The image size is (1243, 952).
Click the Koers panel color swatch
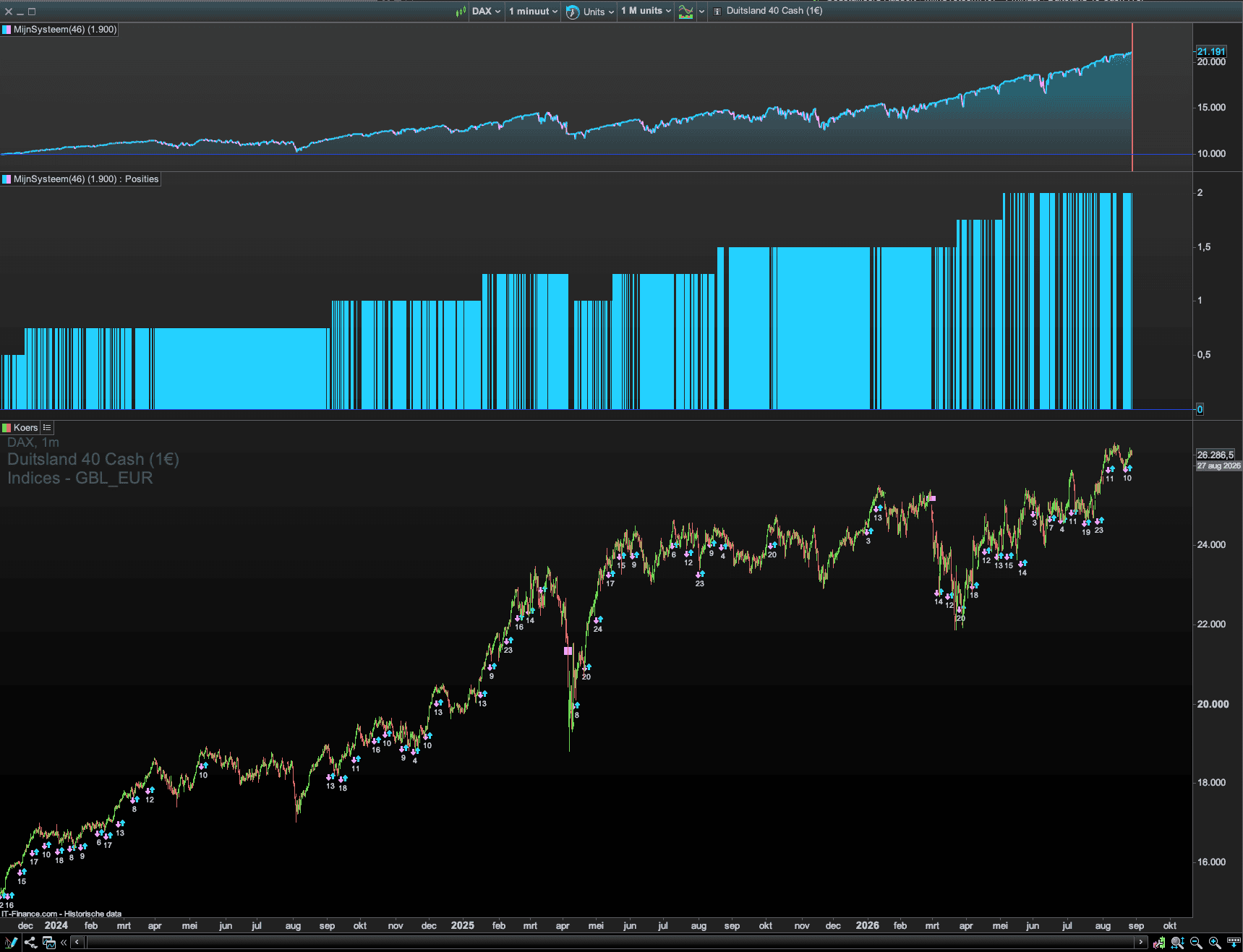7,428
